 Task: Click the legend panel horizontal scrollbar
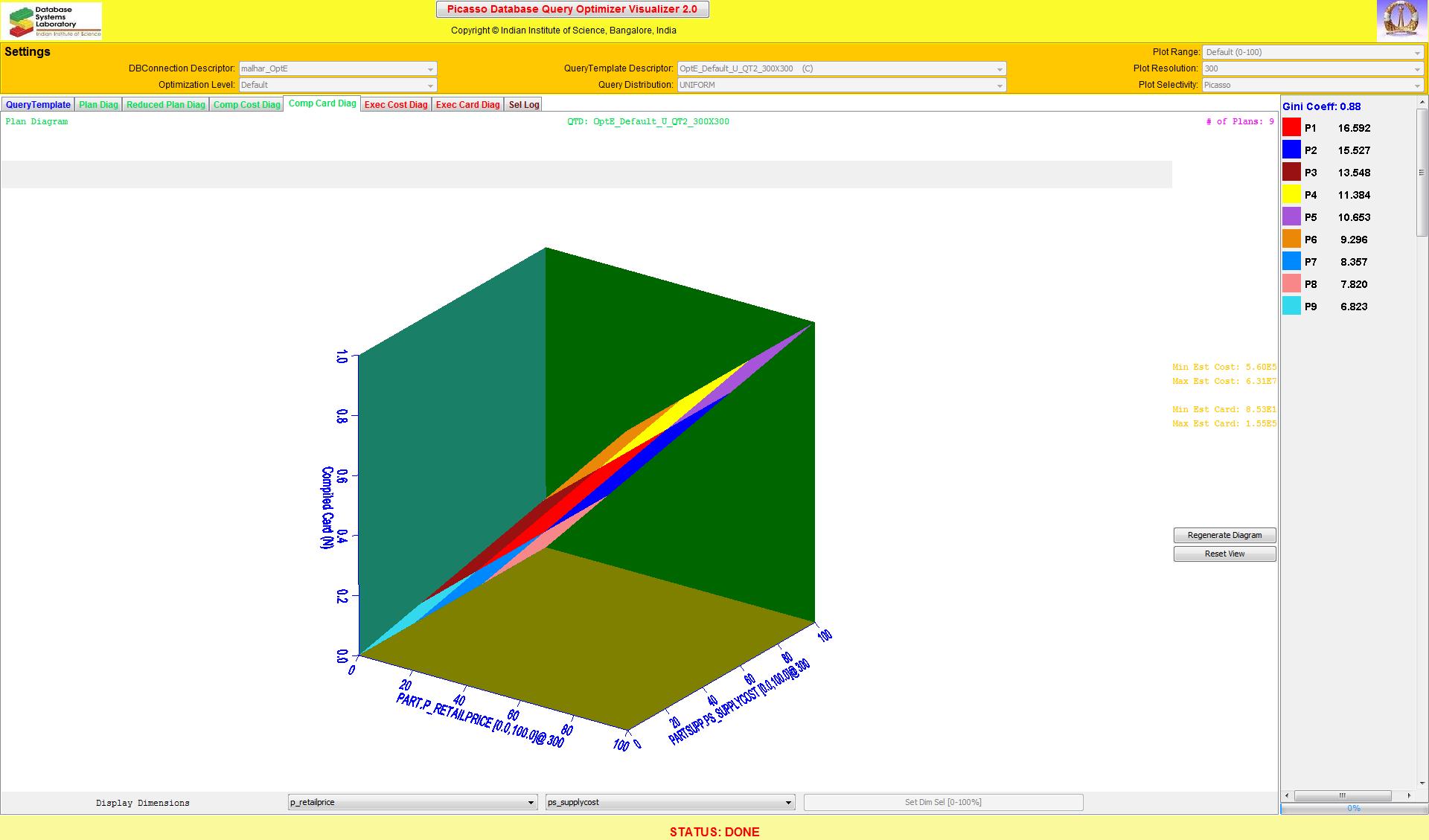(x=1343, y=795)
